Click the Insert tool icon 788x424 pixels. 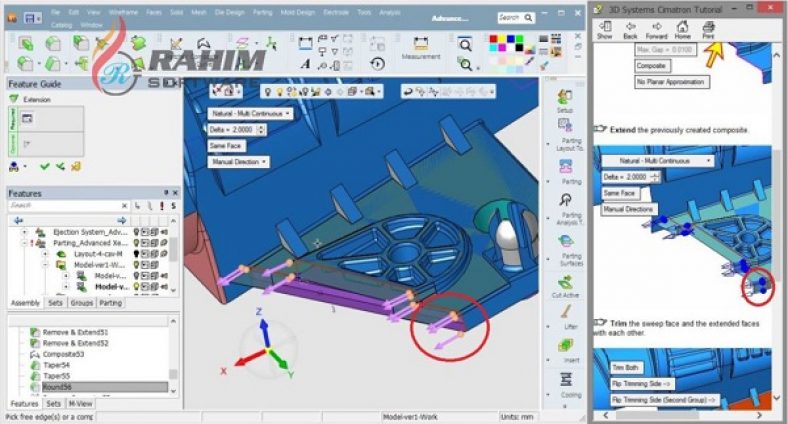[x=566, y=346]
